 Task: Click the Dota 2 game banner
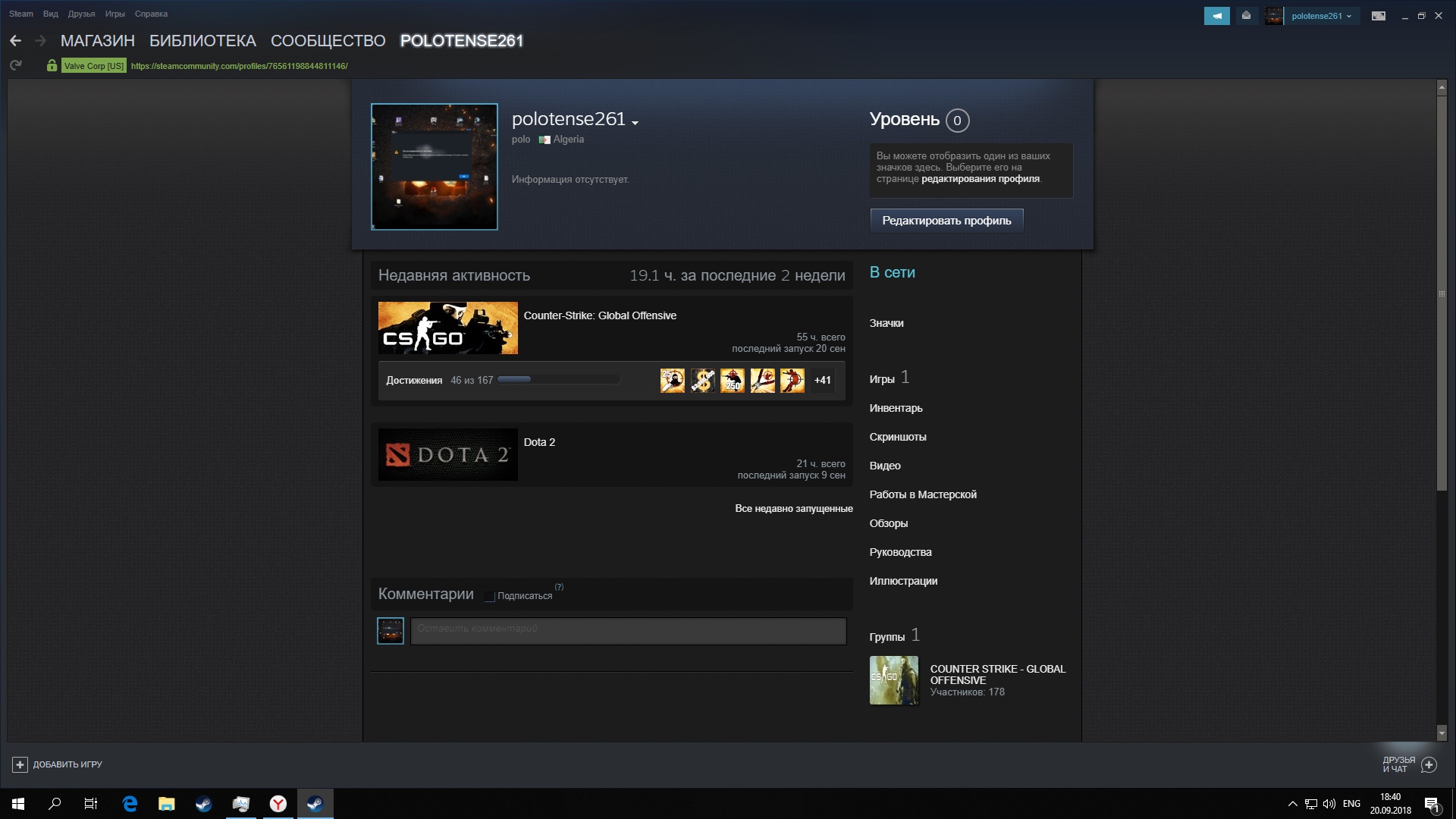(448, 455)
